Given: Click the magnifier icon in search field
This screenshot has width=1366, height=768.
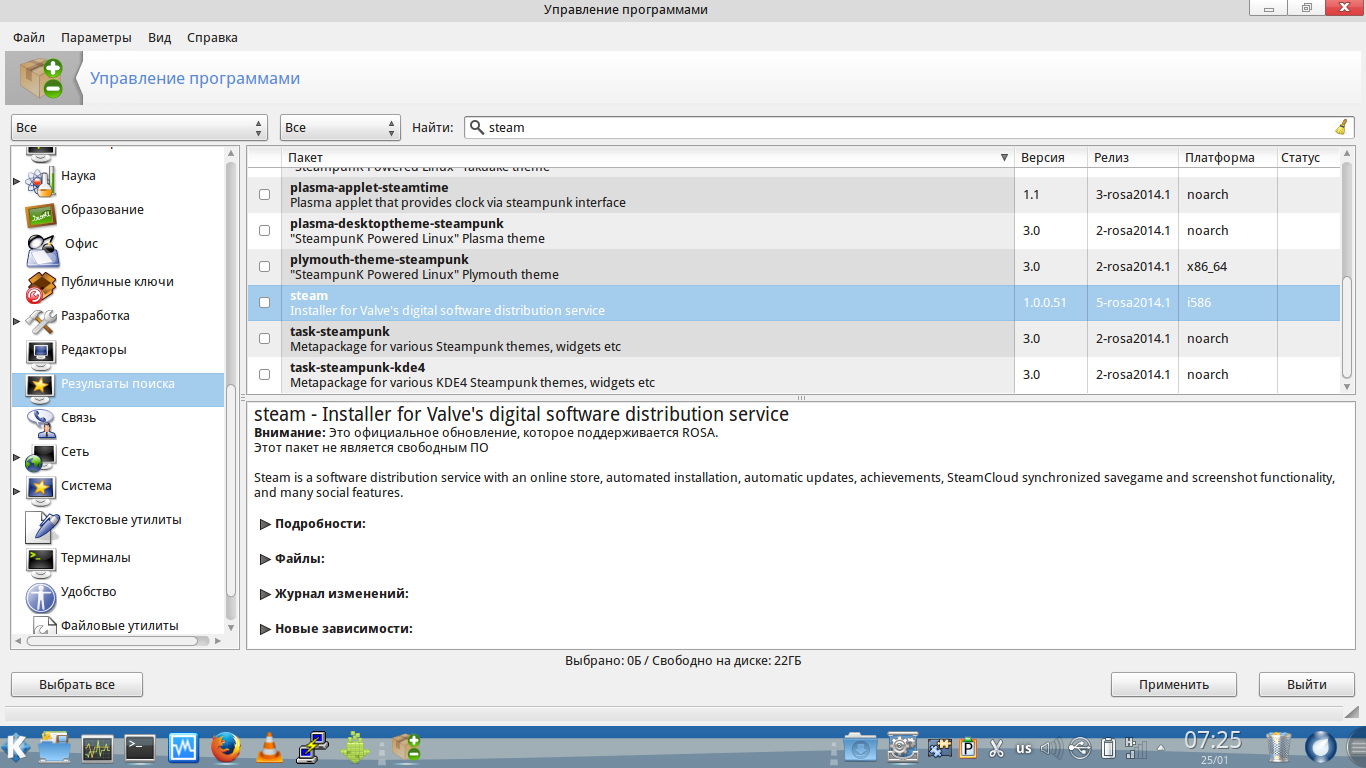Looking at the screenshot, I should pyautogui.click(x=477, y=127).
